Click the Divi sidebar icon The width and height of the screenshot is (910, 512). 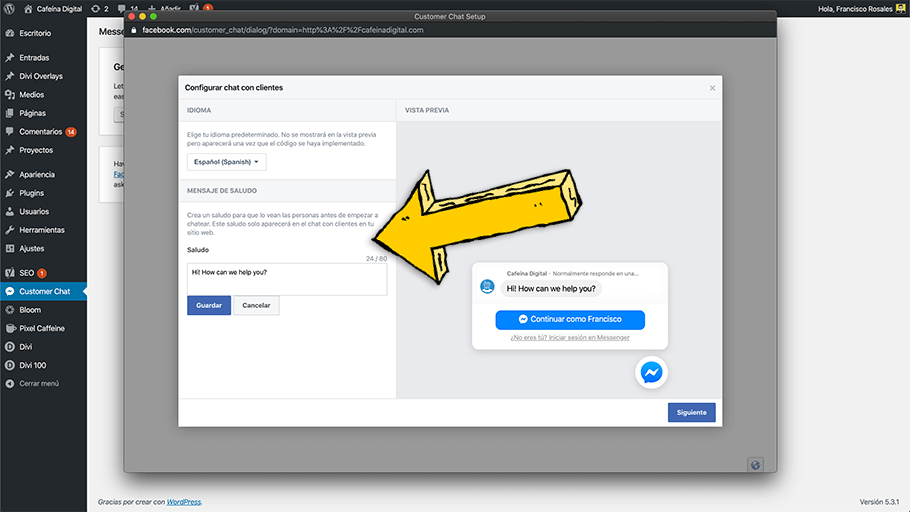click(9, 347)
